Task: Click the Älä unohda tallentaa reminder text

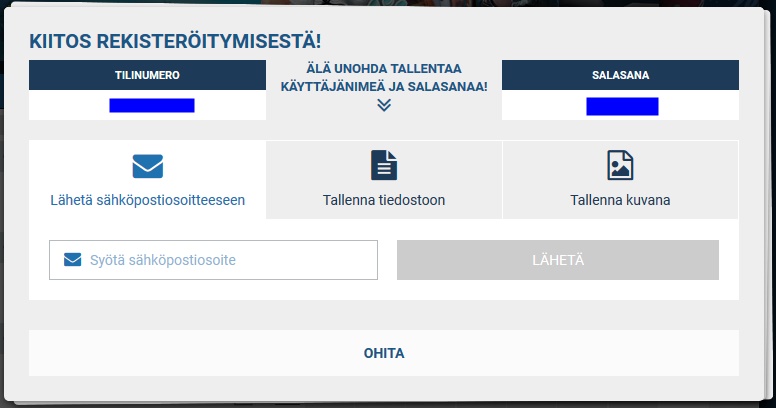Action: (384, 70)
